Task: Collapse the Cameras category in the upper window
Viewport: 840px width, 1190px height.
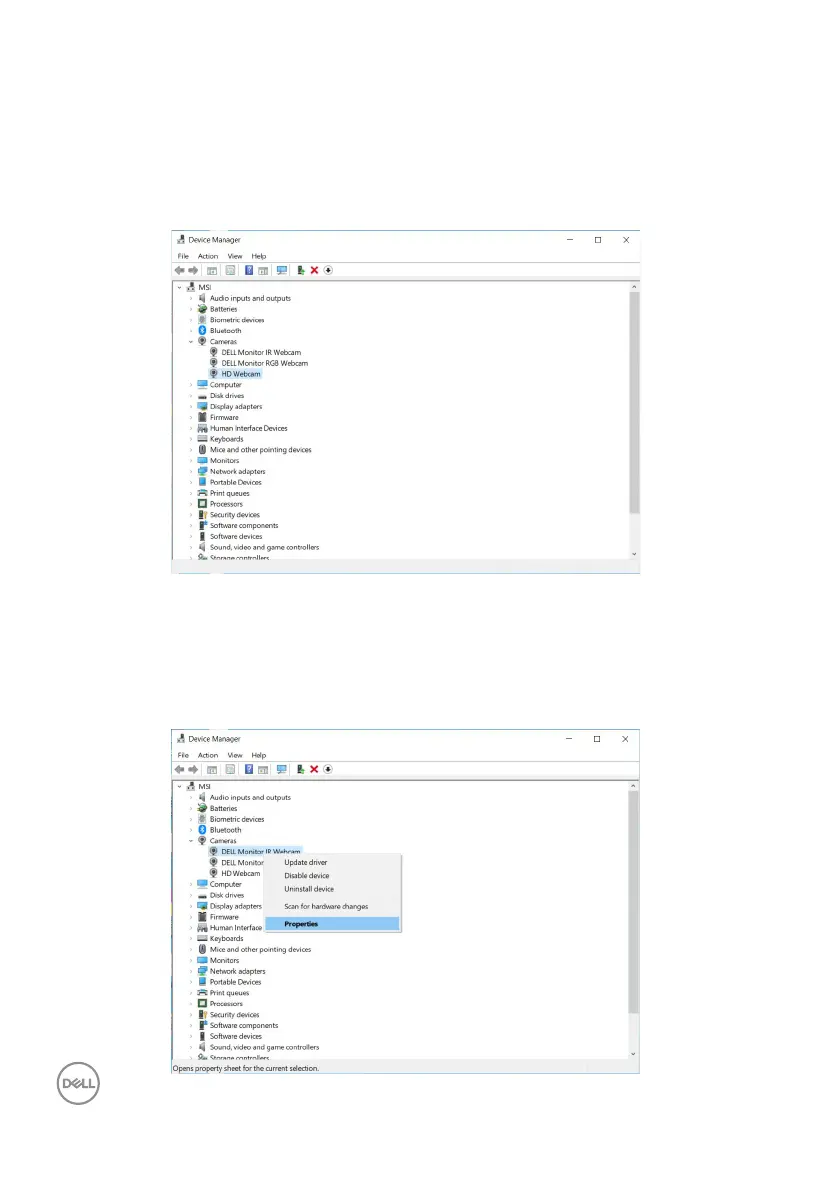Action: [x=191, y=342]
